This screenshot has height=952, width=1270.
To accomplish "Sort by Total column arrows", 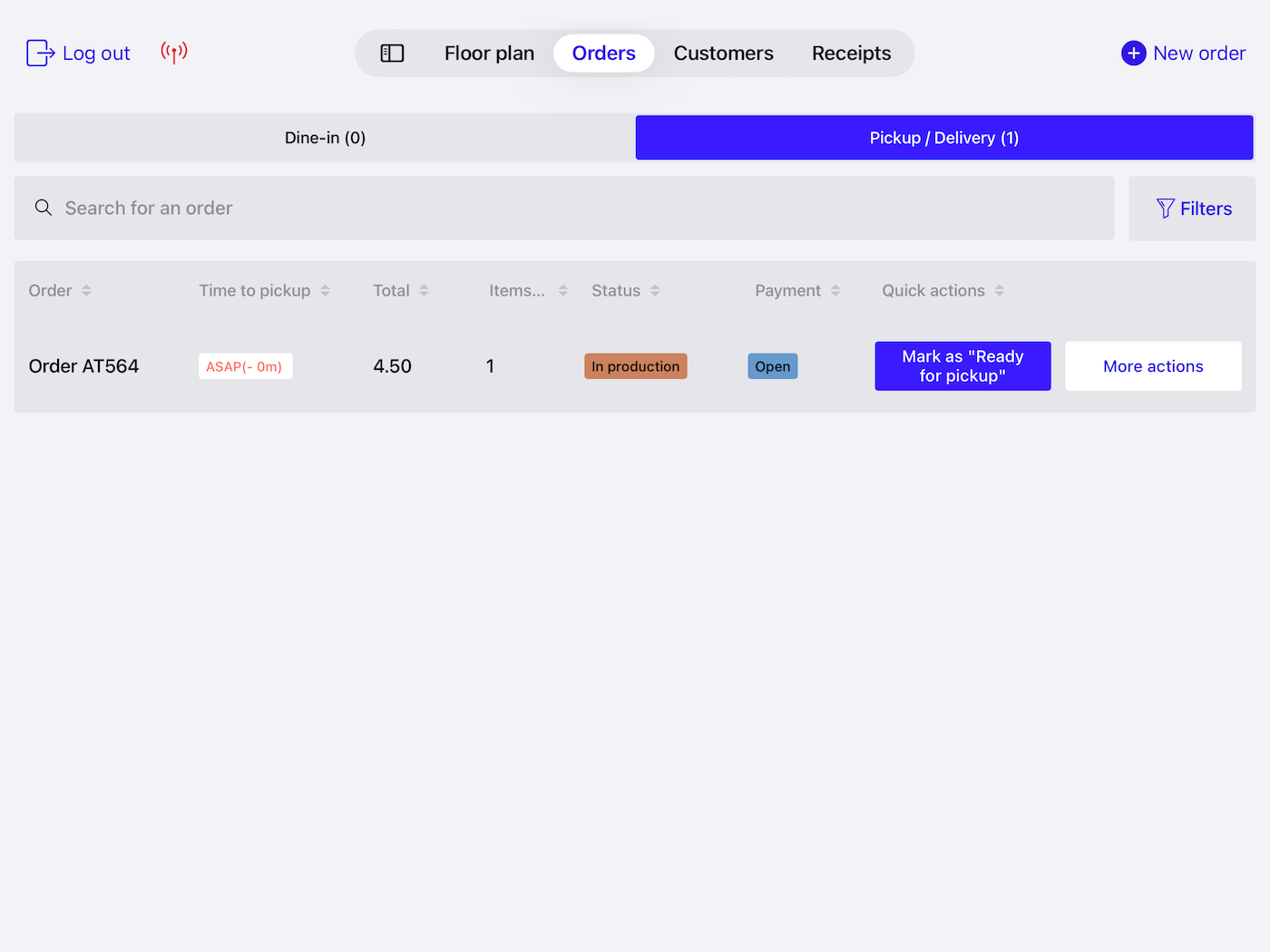I will point(424,290).
